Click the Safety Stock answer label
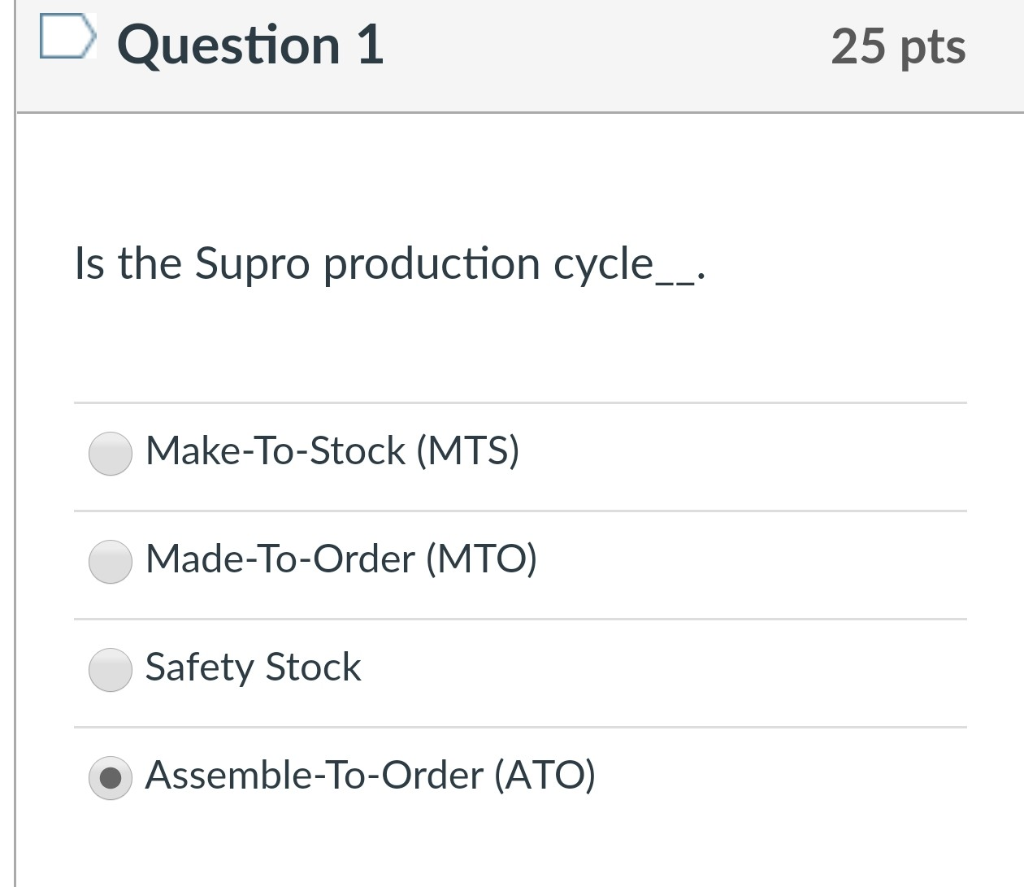1024x887 pixels. tap(253, 668)
